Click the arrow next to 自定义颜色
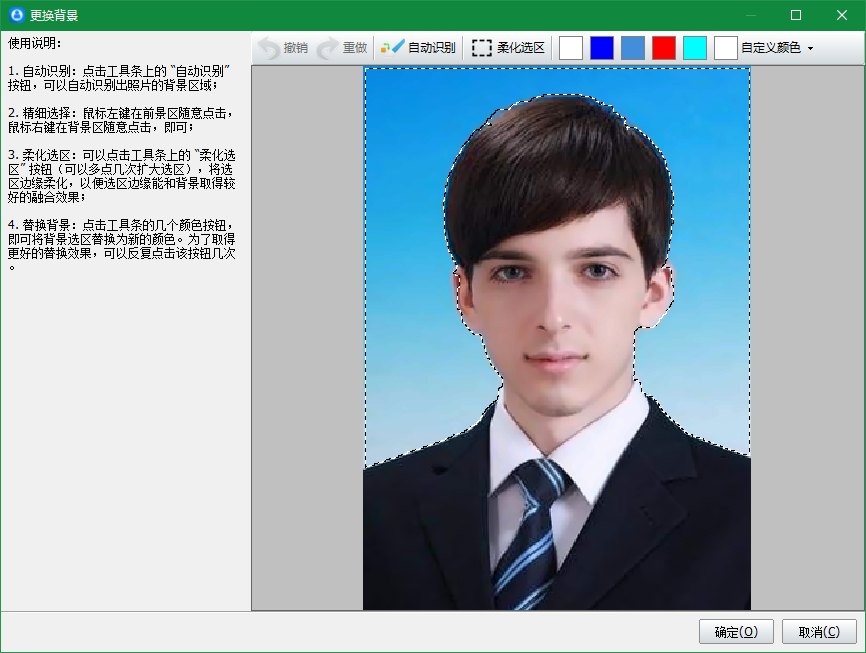Screen dimensions: 866x653 point(812,46)
